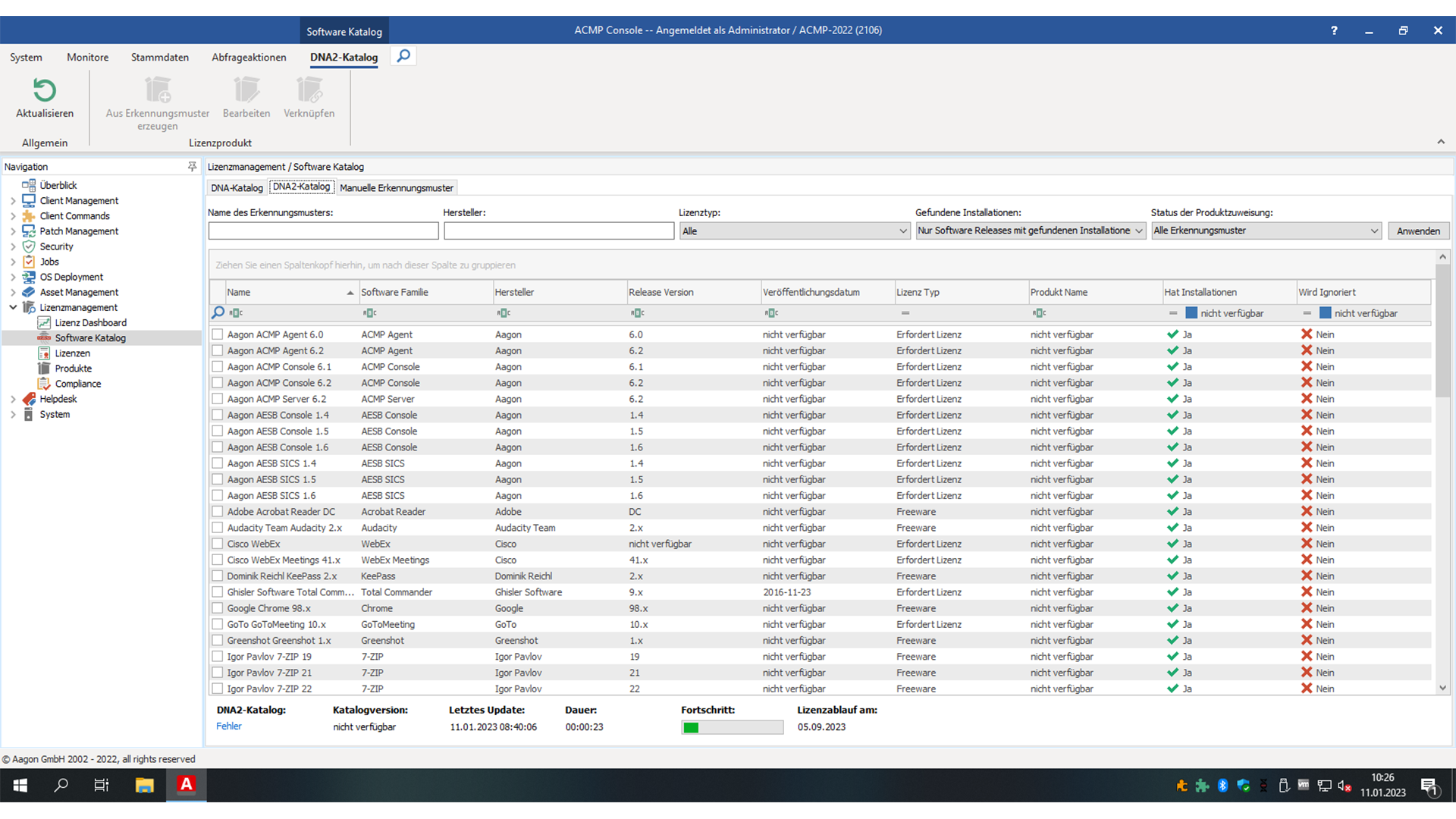
Task: Check the Aagon ACMP Console 6.1 row
Action: [218, 367]
